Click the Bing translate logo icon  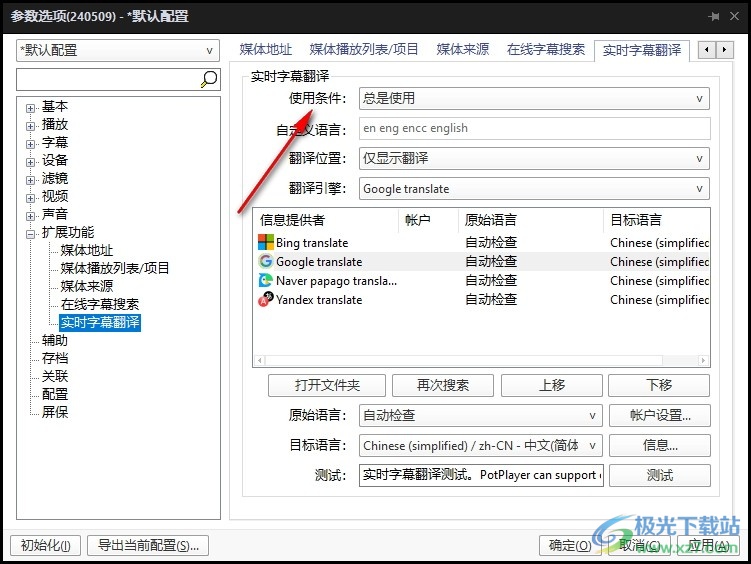[266, 242]
